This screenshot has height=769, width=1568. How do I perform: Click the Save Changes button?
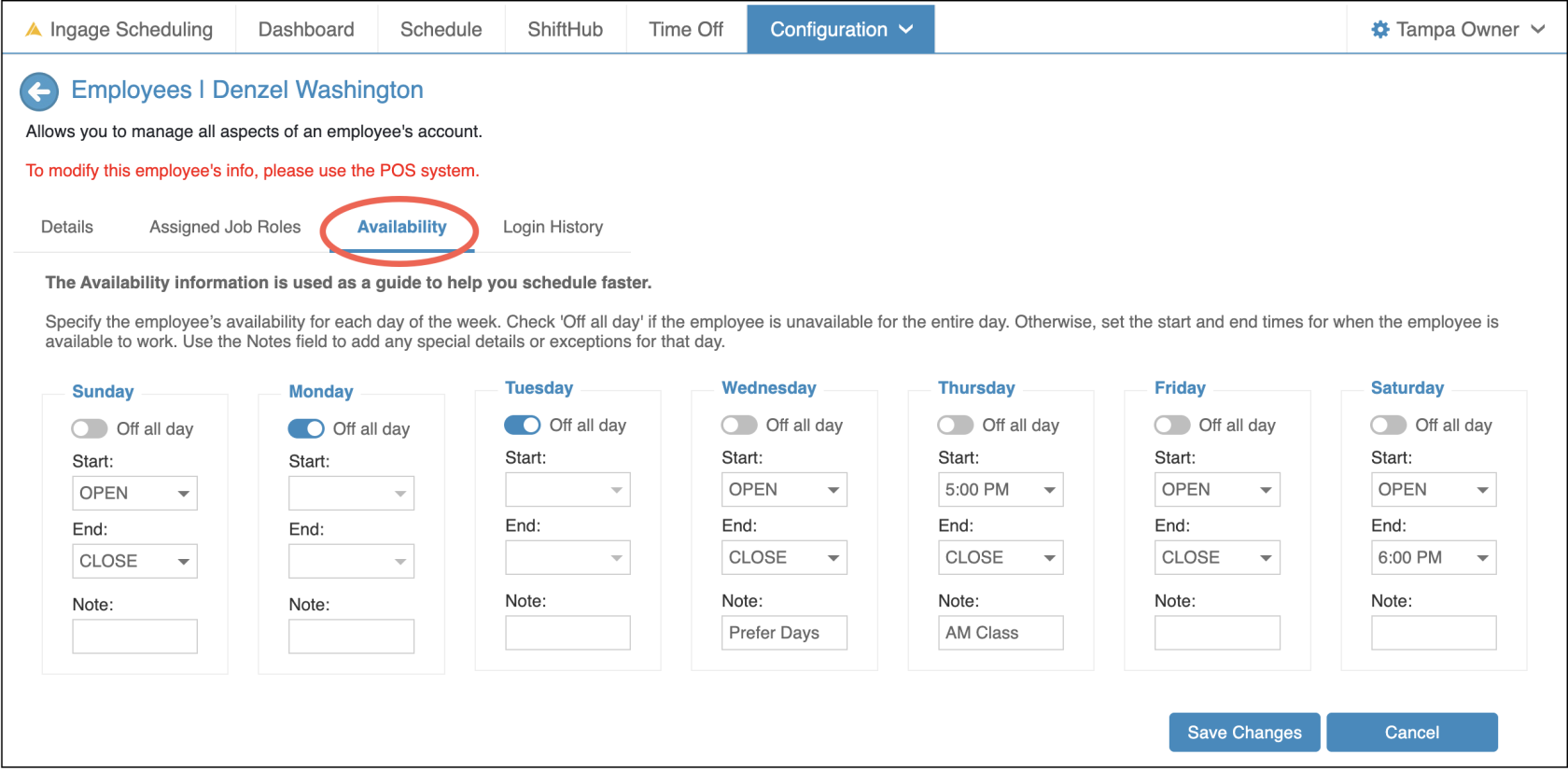pos(1244,733)
